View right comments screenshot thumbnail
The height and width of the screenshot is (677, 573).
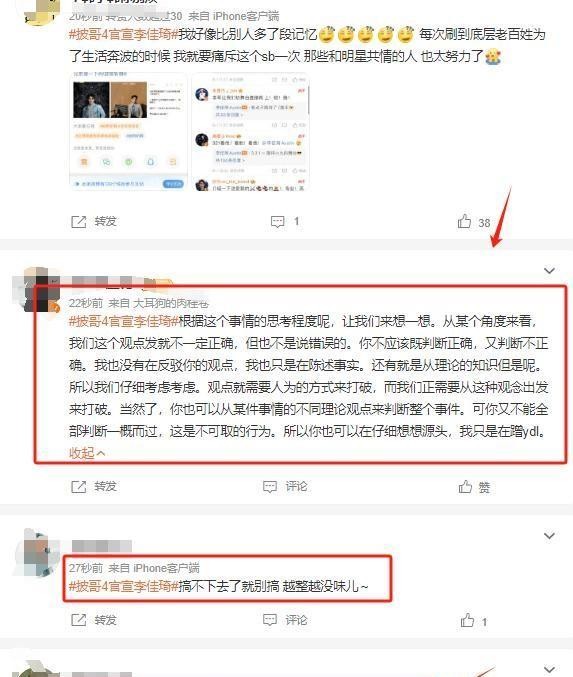(250, 131)
